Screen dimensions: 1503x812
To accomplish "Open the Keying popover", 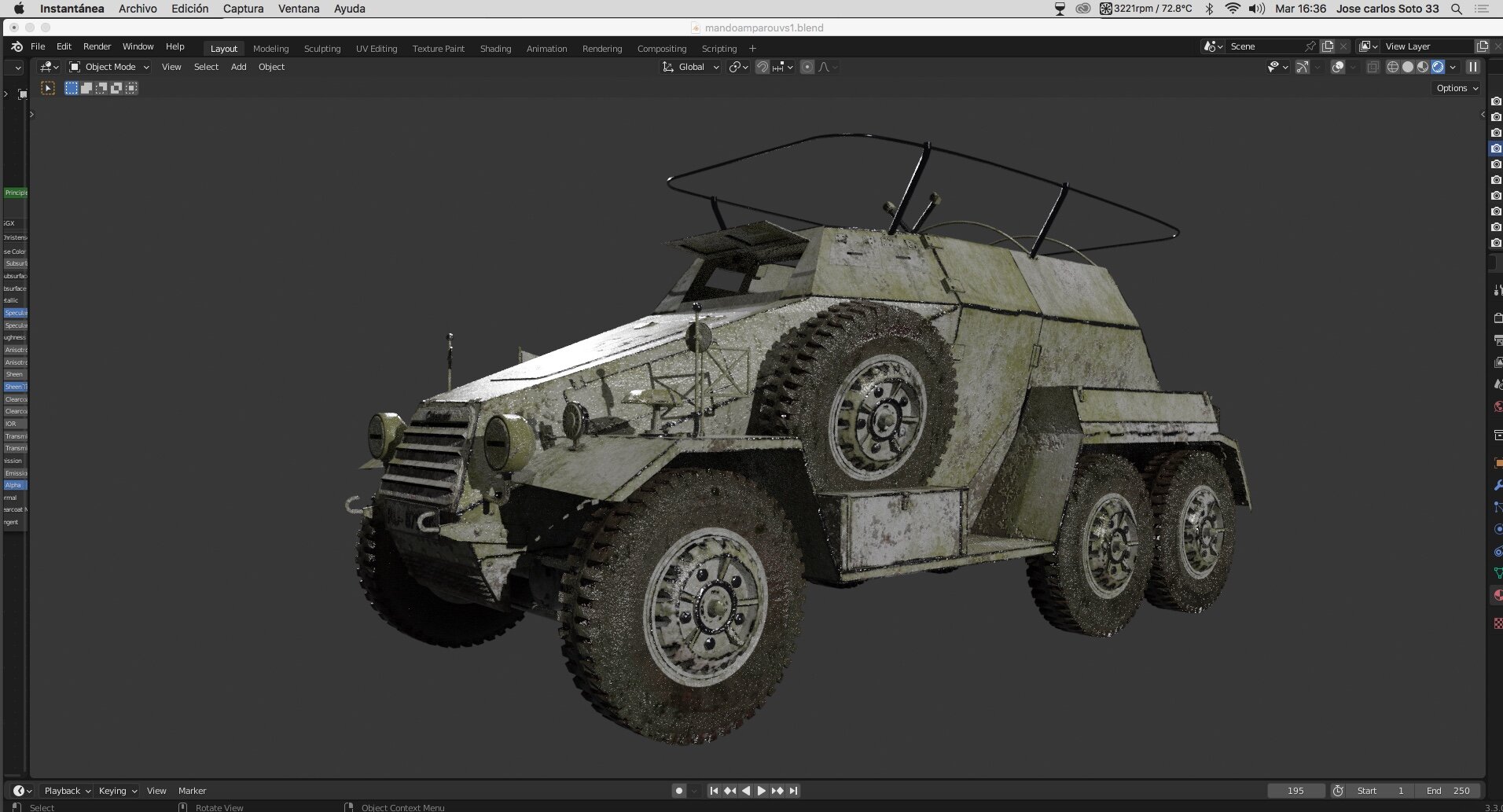I will [x=117, y=791].
